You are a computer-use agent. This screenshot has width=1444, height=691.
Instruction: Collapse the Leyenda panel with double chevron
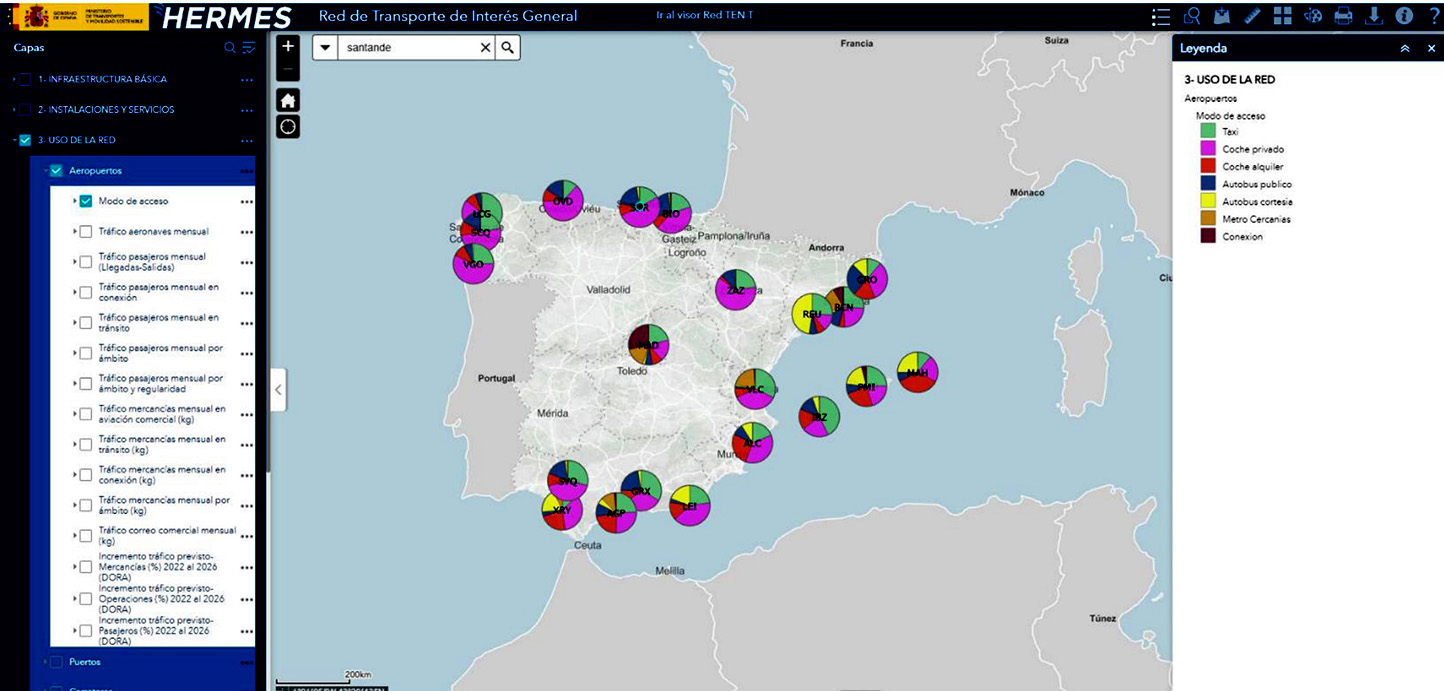click(1405, 48)
